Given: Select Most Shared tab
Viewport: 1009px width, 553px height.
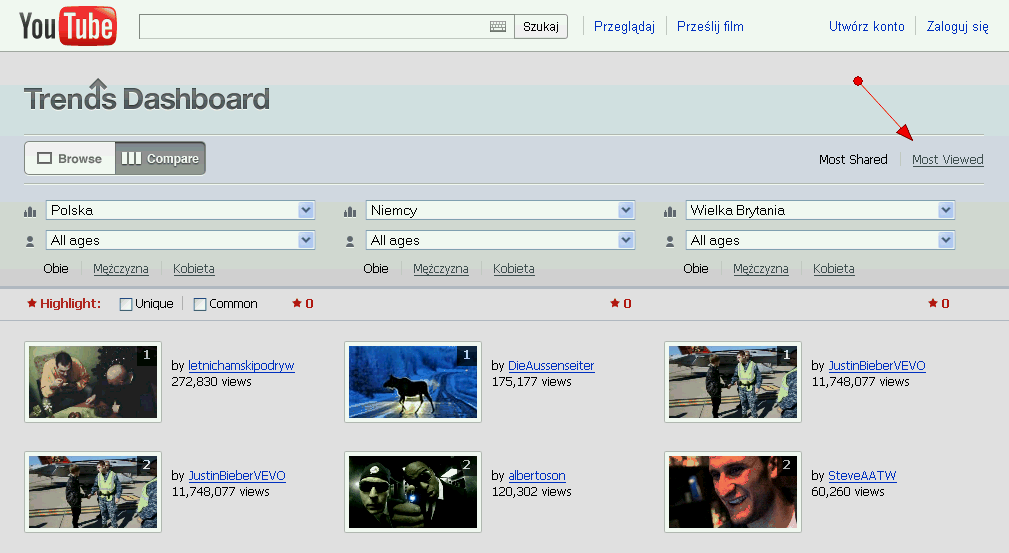Looking at the screenshot, I should (853, 160).
